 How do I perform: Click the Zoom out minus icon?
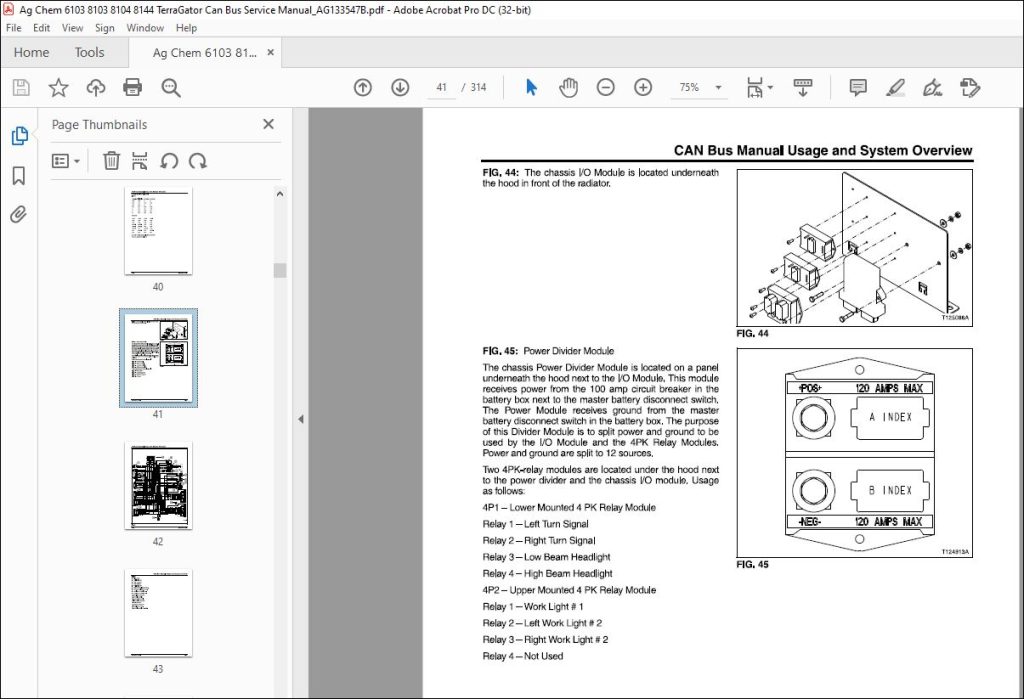point(605,88)
